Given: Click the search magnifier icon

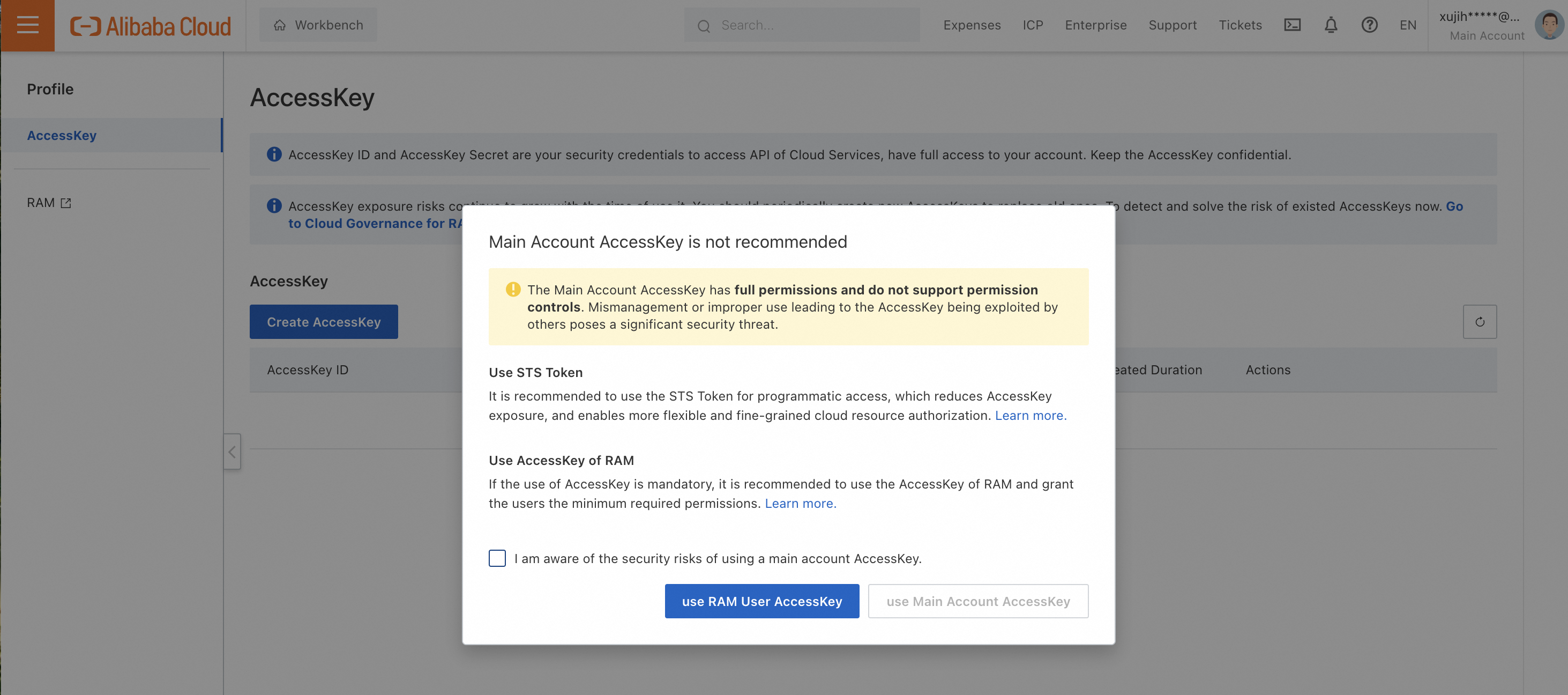Looking at the screenshot, I should coord(704,26).
